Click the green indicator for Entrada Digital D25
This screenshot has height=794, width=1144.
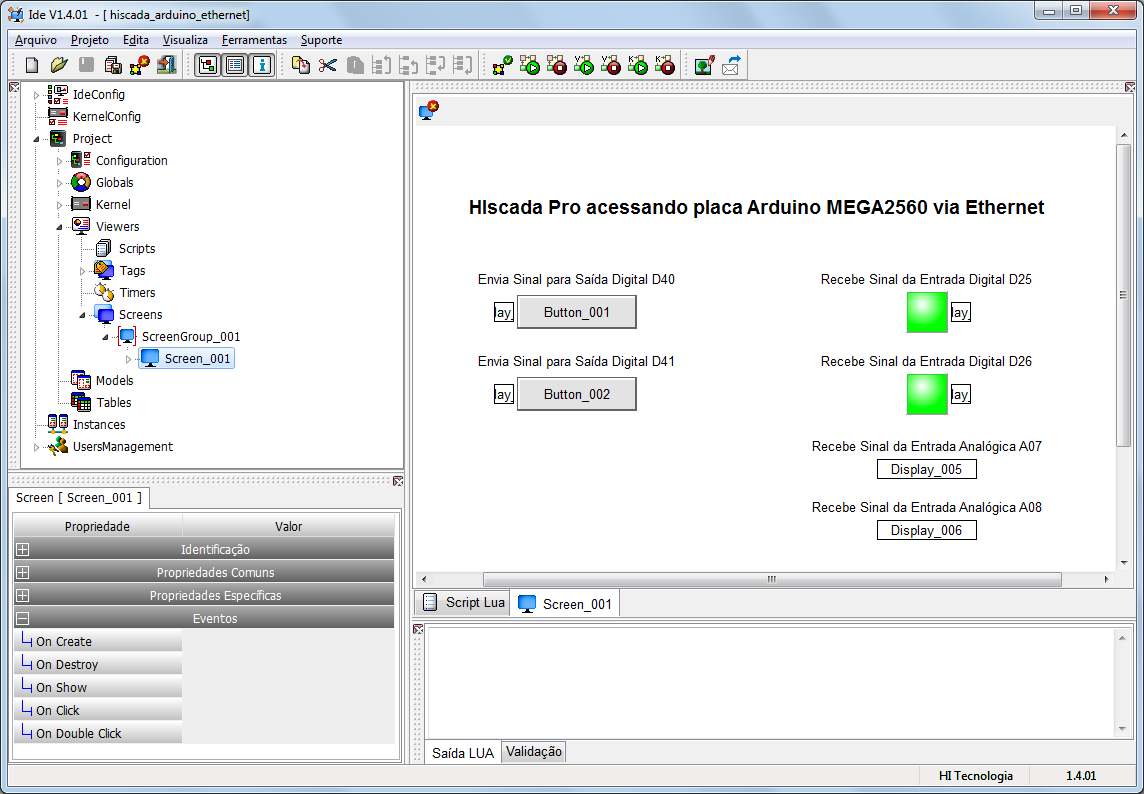click(927, 312)
